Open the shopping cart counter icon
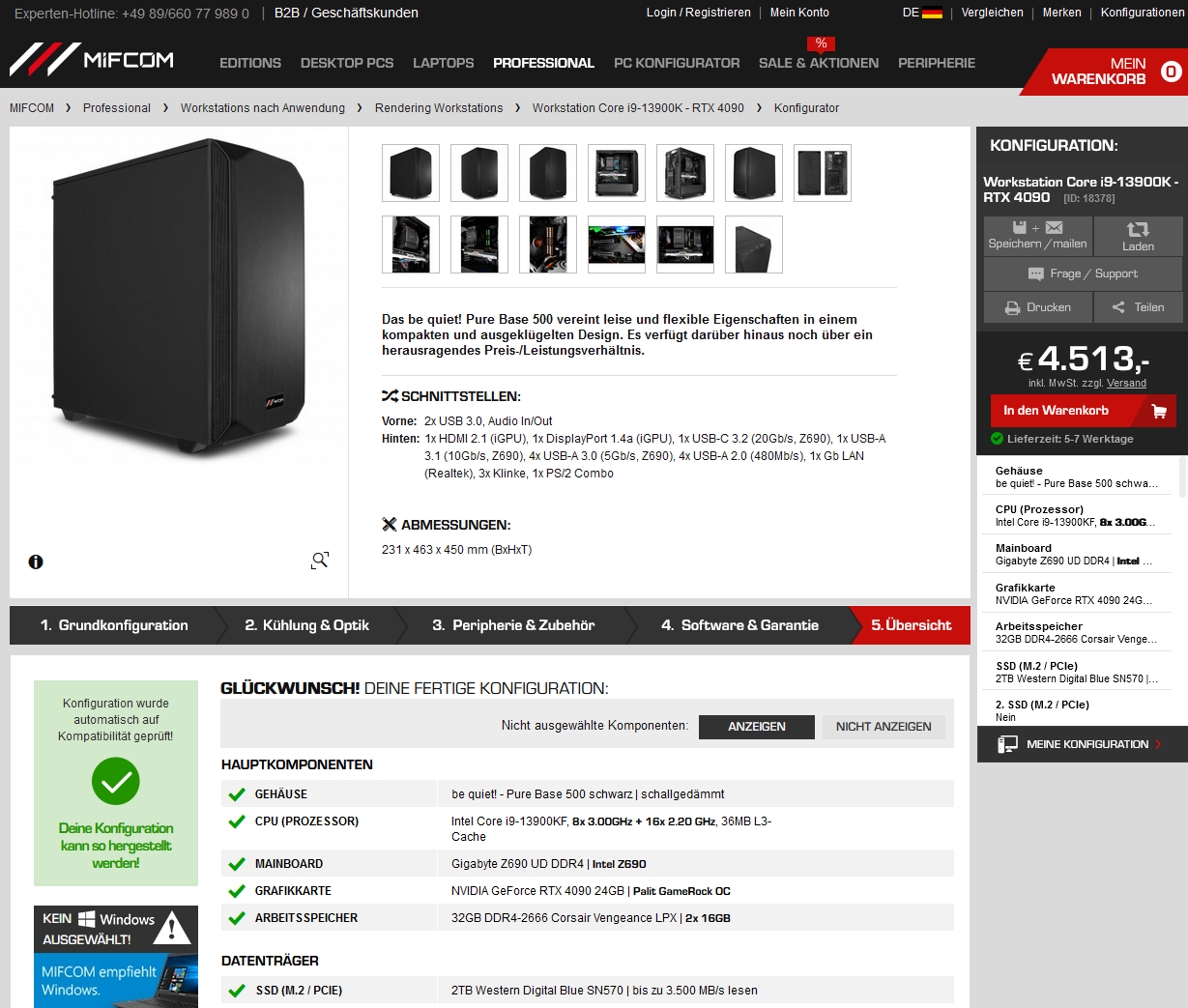 1171,72
